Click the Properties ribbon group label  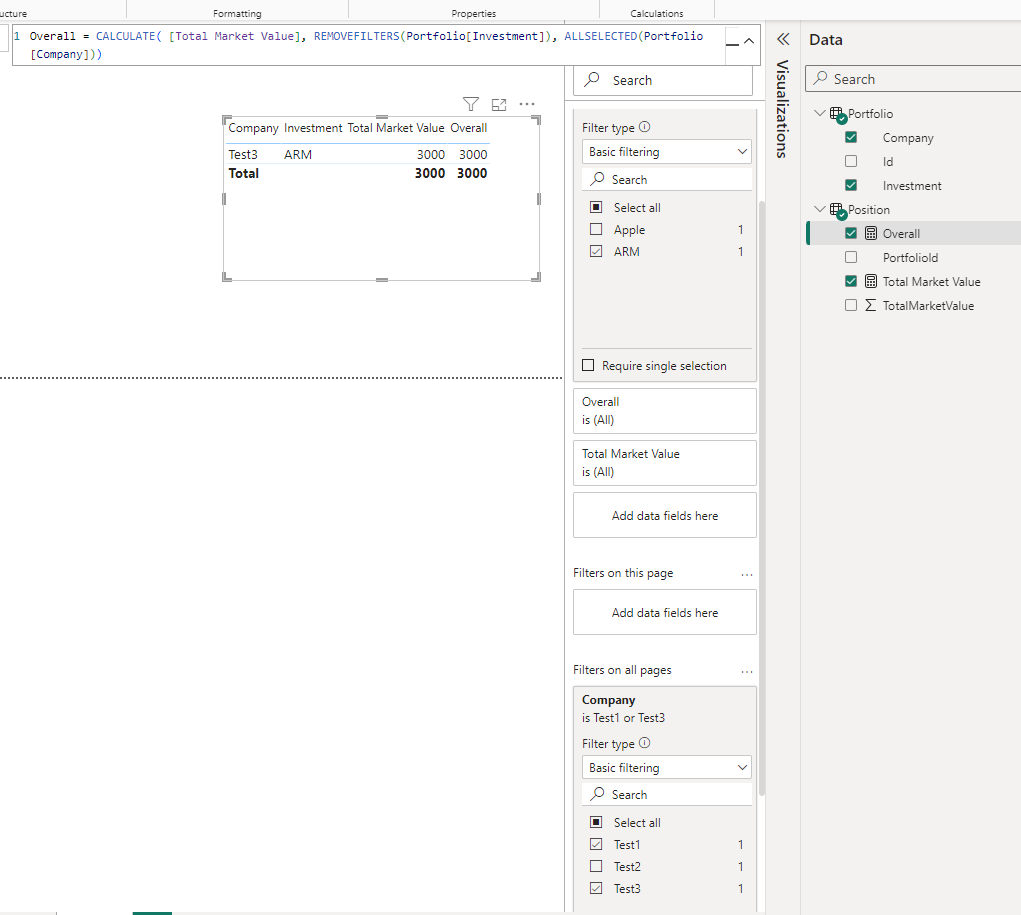pyautogui.click(x=473, y=13)
